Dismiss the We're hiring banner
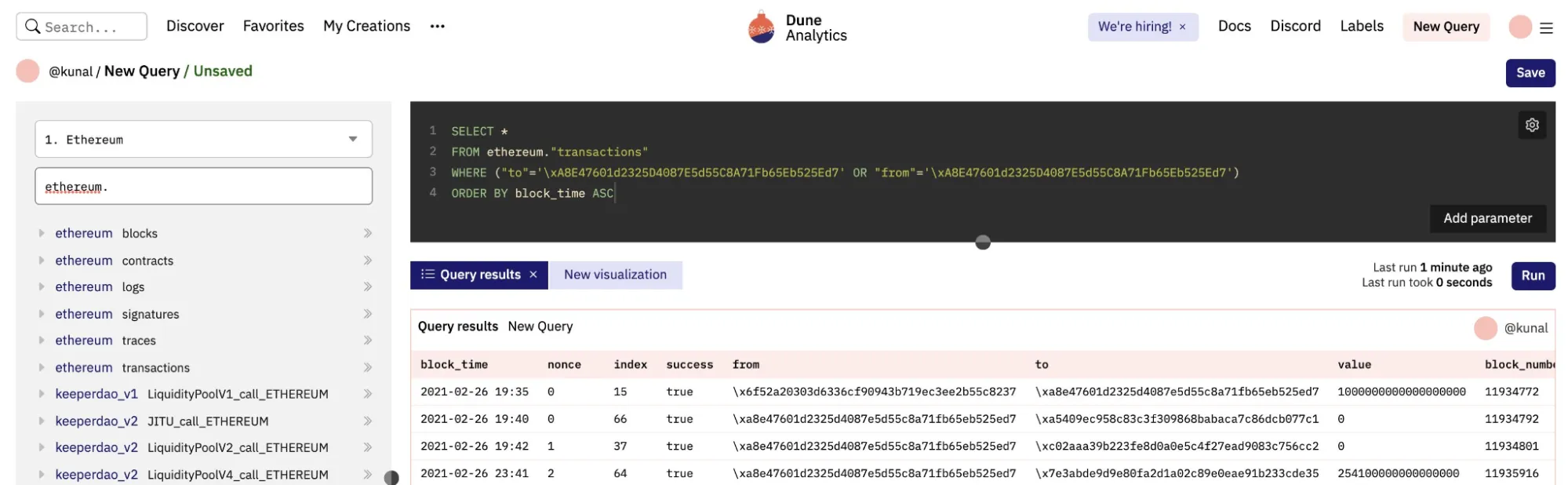 [1182, 27]
